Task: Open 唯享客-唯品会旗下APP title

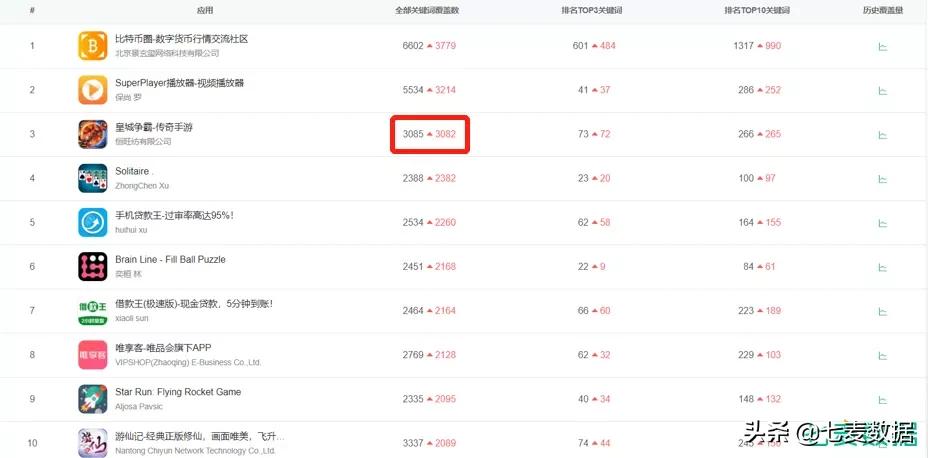Action: click(163, 348)
